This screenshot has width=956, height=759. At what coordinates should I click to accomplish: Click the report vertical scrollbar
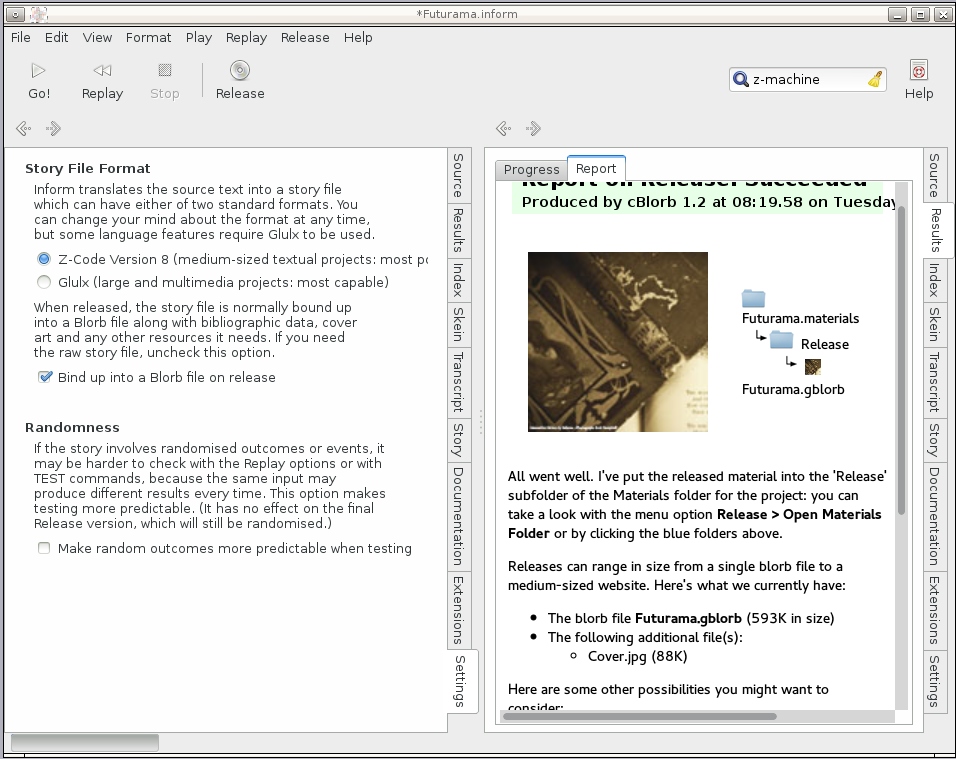click(901, 360)
